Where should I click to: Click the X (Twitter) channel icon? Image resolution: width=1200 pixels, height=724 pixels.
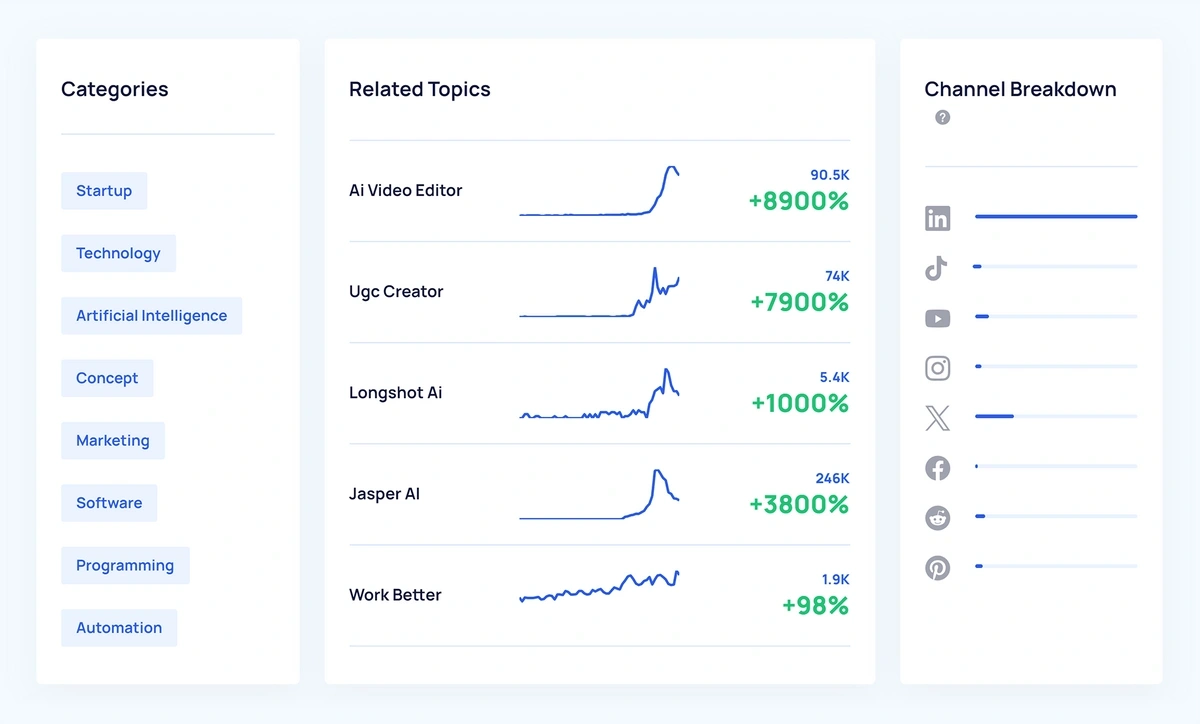937,418
